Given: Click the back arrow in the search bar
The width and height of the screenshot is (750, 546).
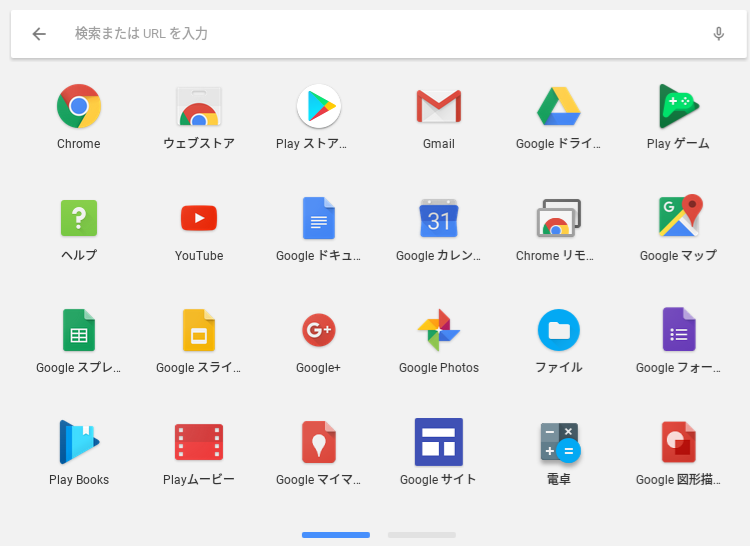Looking at the screenshot, I should 39,34.
